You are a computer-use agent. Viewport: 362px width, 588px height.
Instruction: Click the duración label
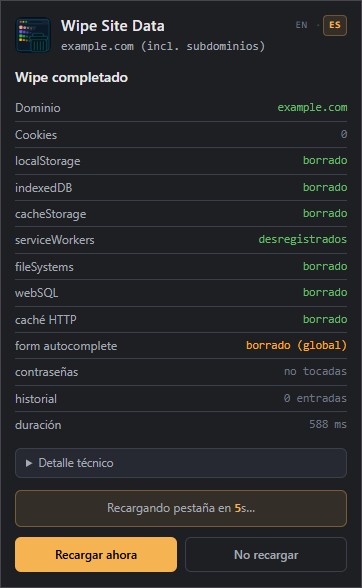(38, 425)
